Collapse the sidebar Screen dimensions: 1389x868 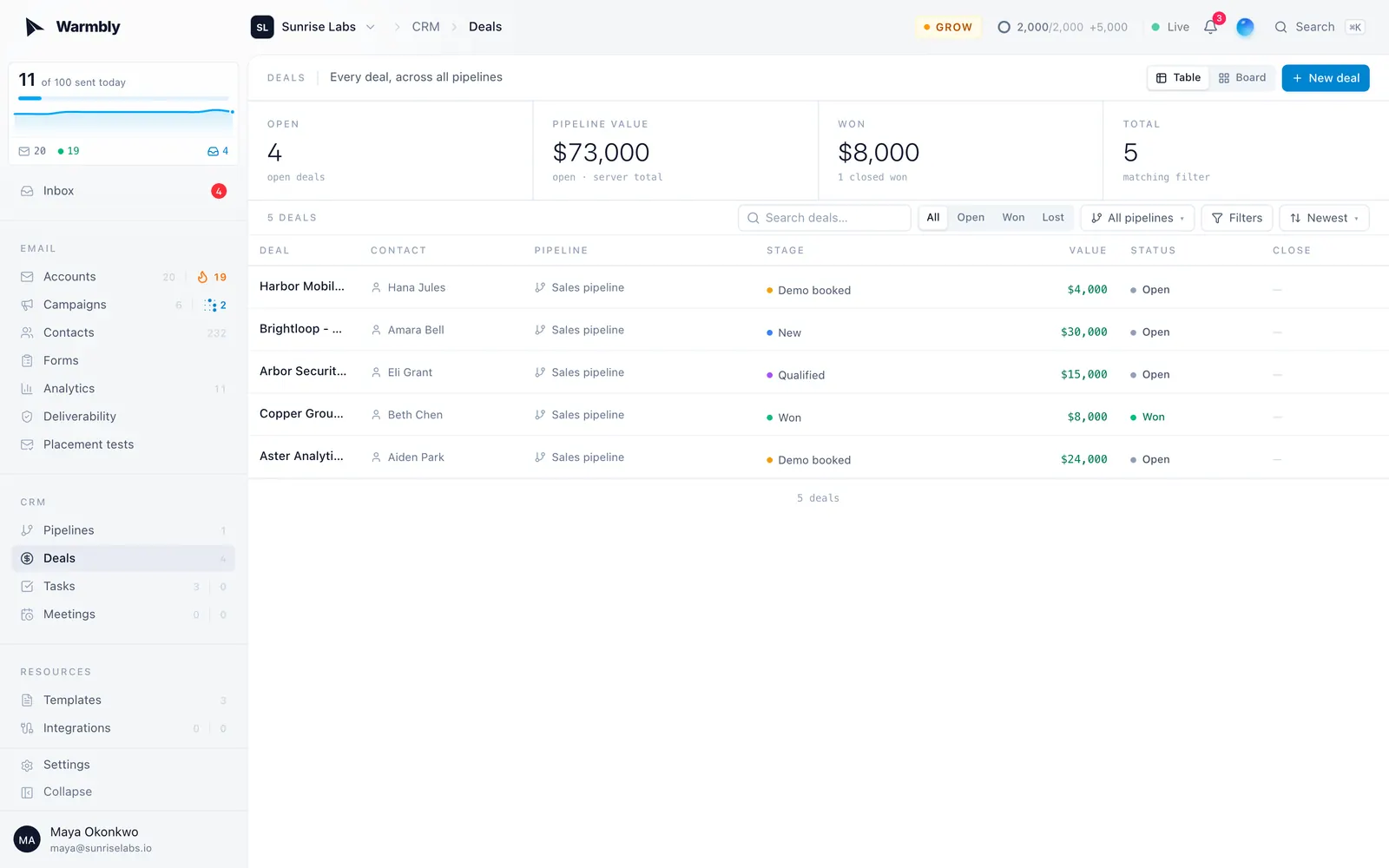pyautogui.click(x=123, y=792)
